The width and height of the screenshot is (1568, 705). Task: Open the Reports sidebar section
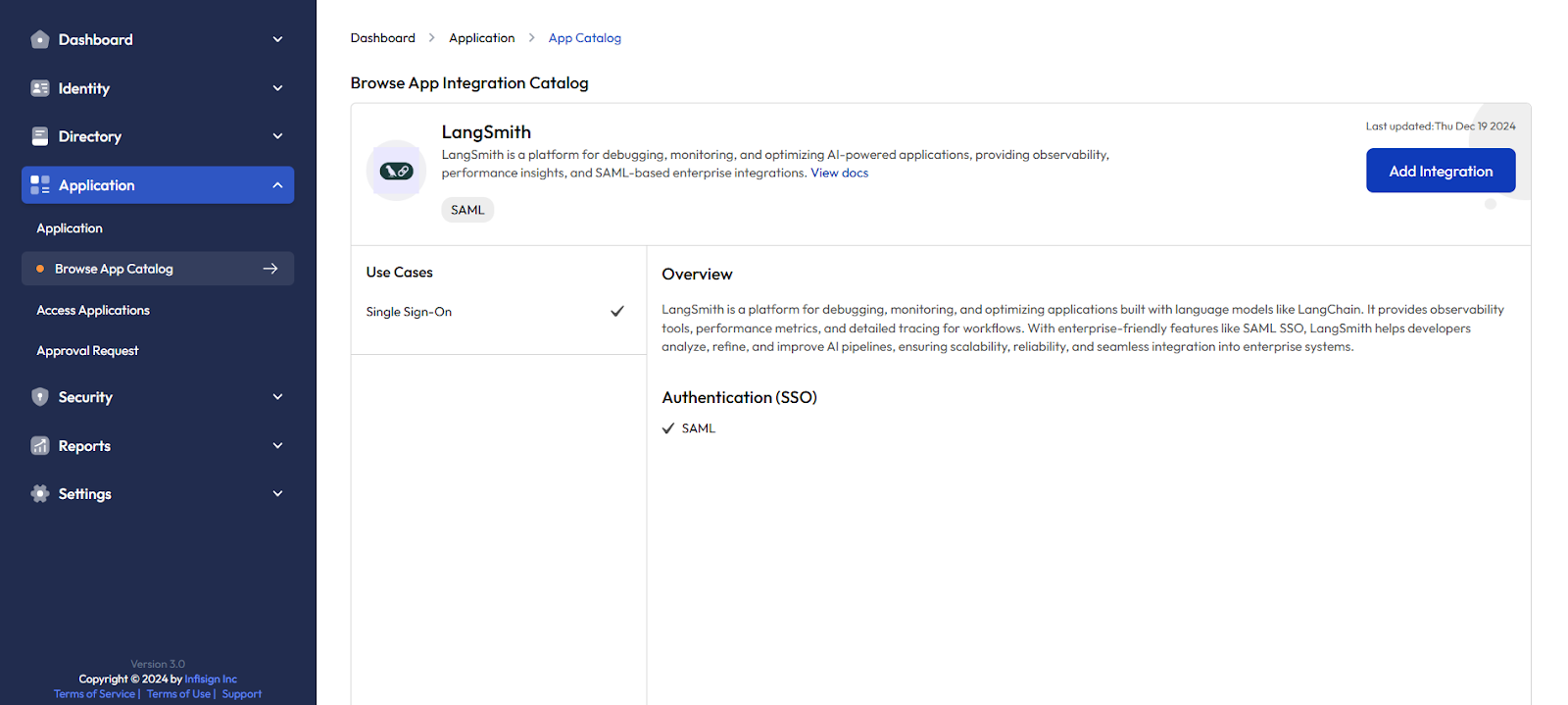(158, 445)
